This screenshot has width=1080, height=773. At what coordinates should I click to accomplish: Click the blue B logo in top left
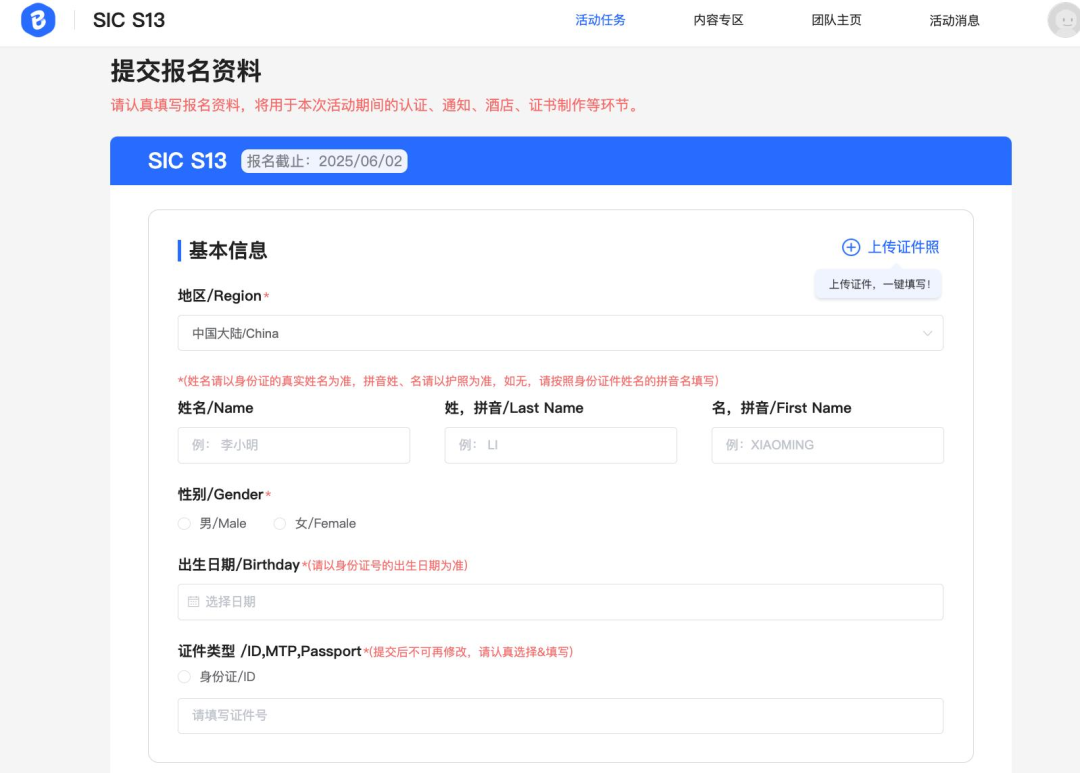[37, 20]
